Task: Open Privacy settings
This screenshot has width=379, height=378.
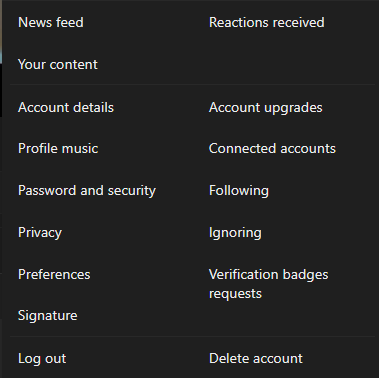Action: (40, 233)
